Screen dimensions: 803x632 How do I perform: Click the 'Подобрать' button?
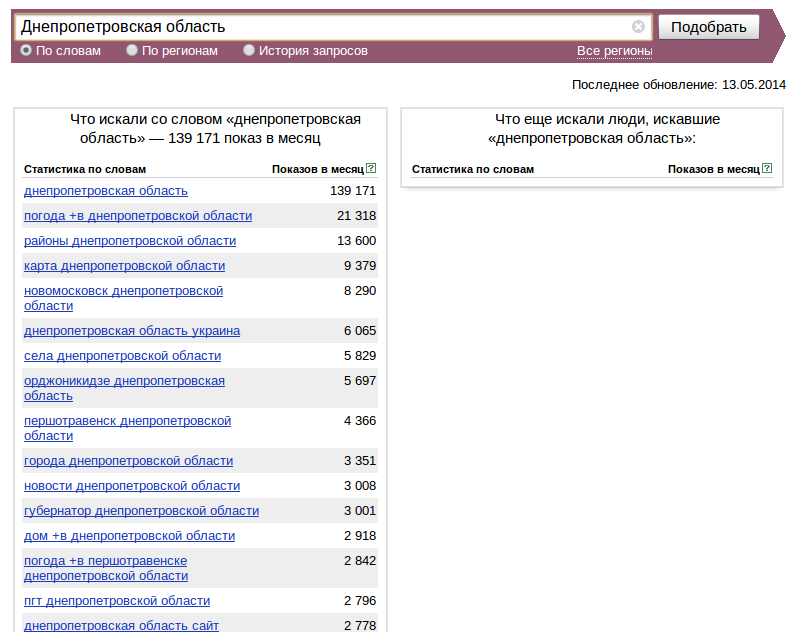click(x=709, y=27)
